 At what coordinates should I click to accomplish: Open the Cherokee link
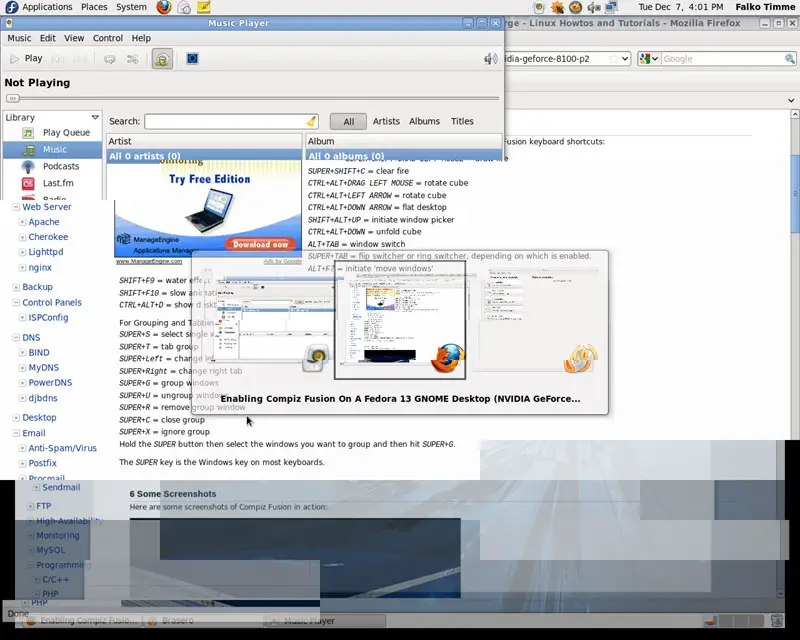[x=48, y=237]
